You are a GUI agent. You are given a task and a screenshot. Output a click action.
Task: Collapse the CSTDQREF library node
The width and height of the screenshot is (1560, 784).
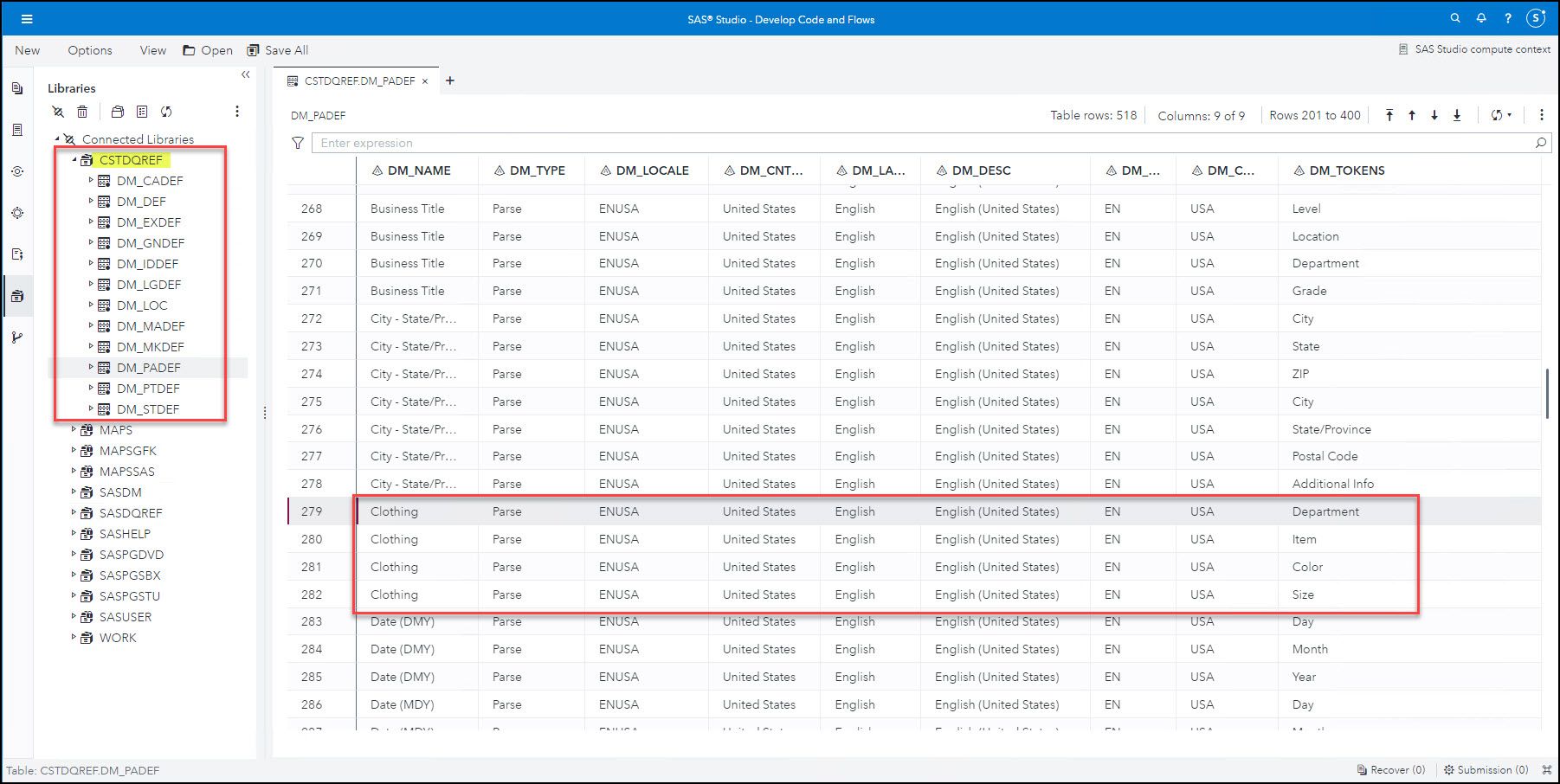pos(74,159)
